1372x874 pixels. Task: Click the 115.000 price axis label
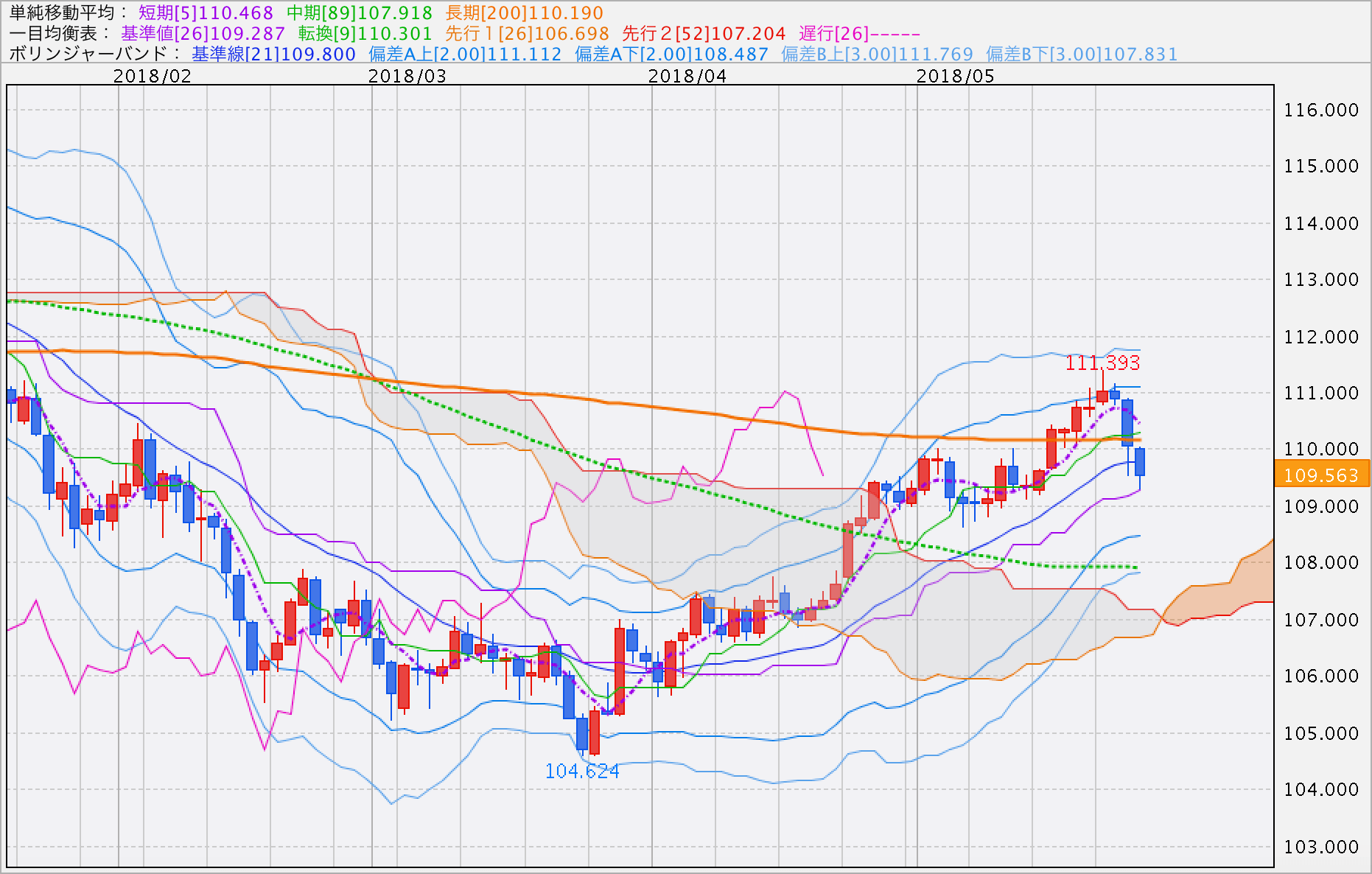[1321, 166]
